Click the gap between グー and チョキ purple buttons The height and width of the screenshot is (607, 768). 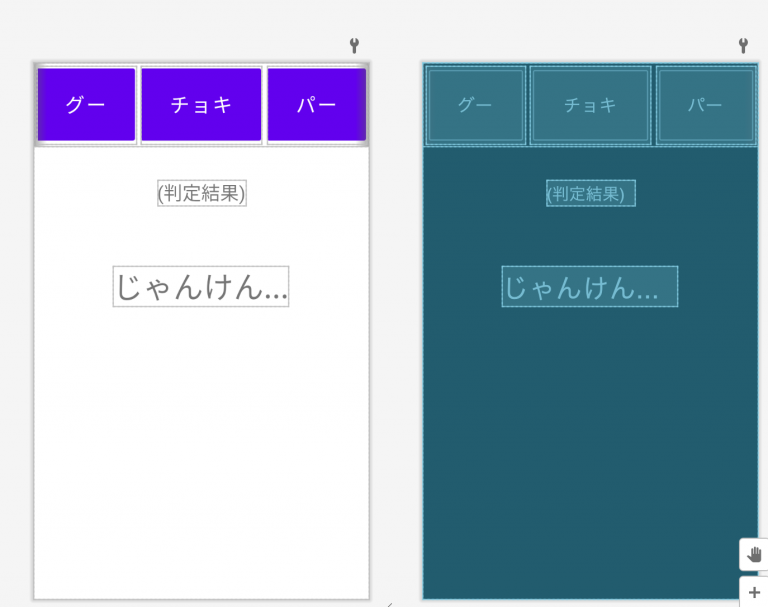(x=139, y=105)
